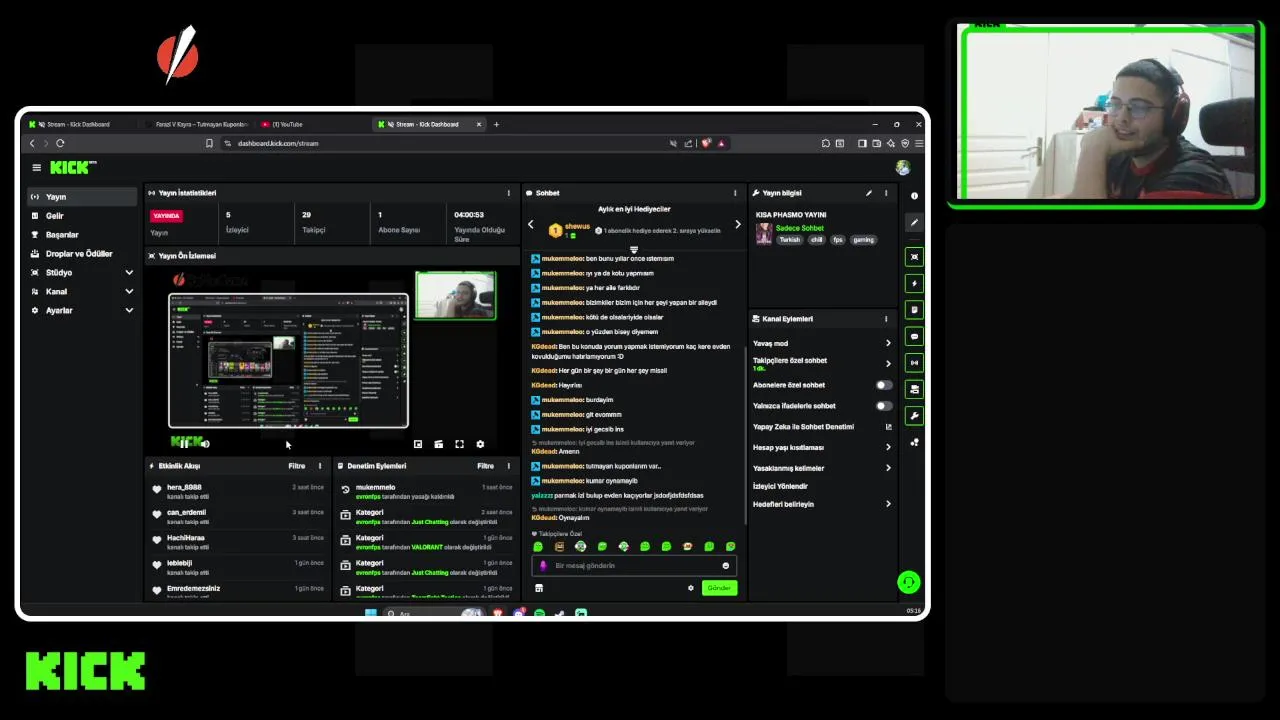Click the chat message input field
This screenshot has height=720, width=1280.
(634, 566)
